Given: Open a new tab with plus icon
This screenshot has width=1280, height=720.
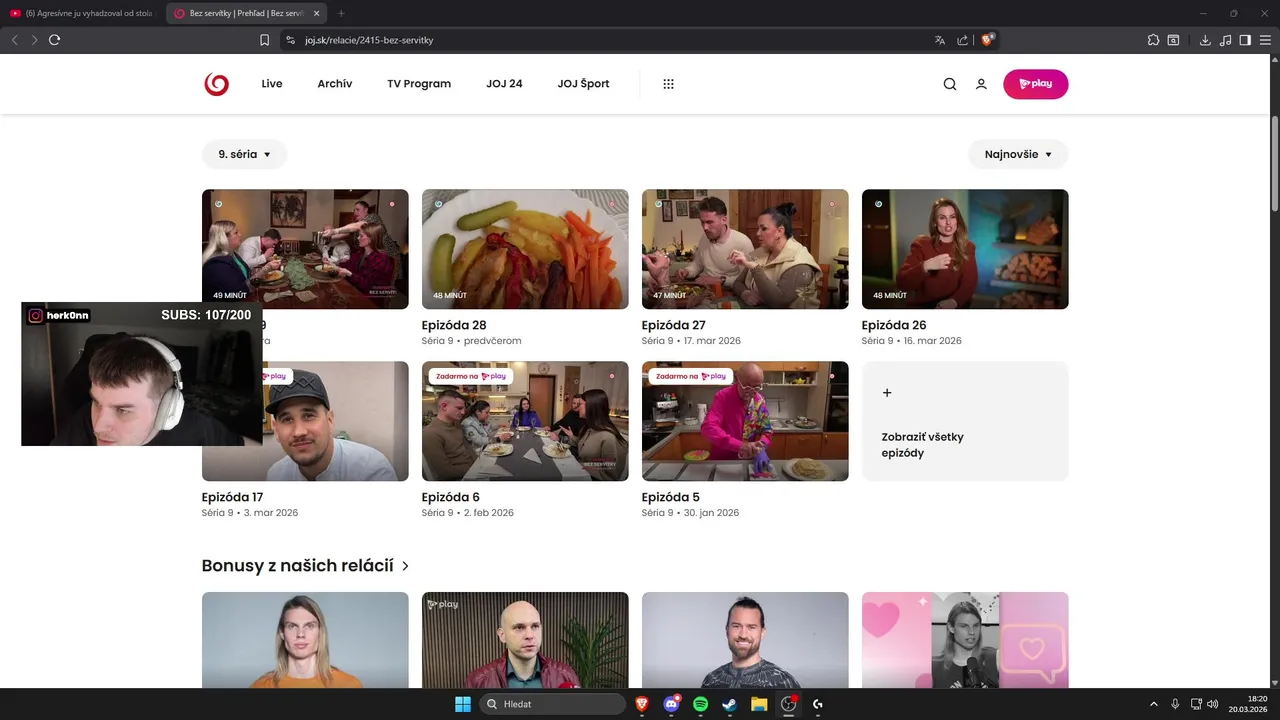Looking at the screenshot, I should pyautogui.click(x=341, y=13).
